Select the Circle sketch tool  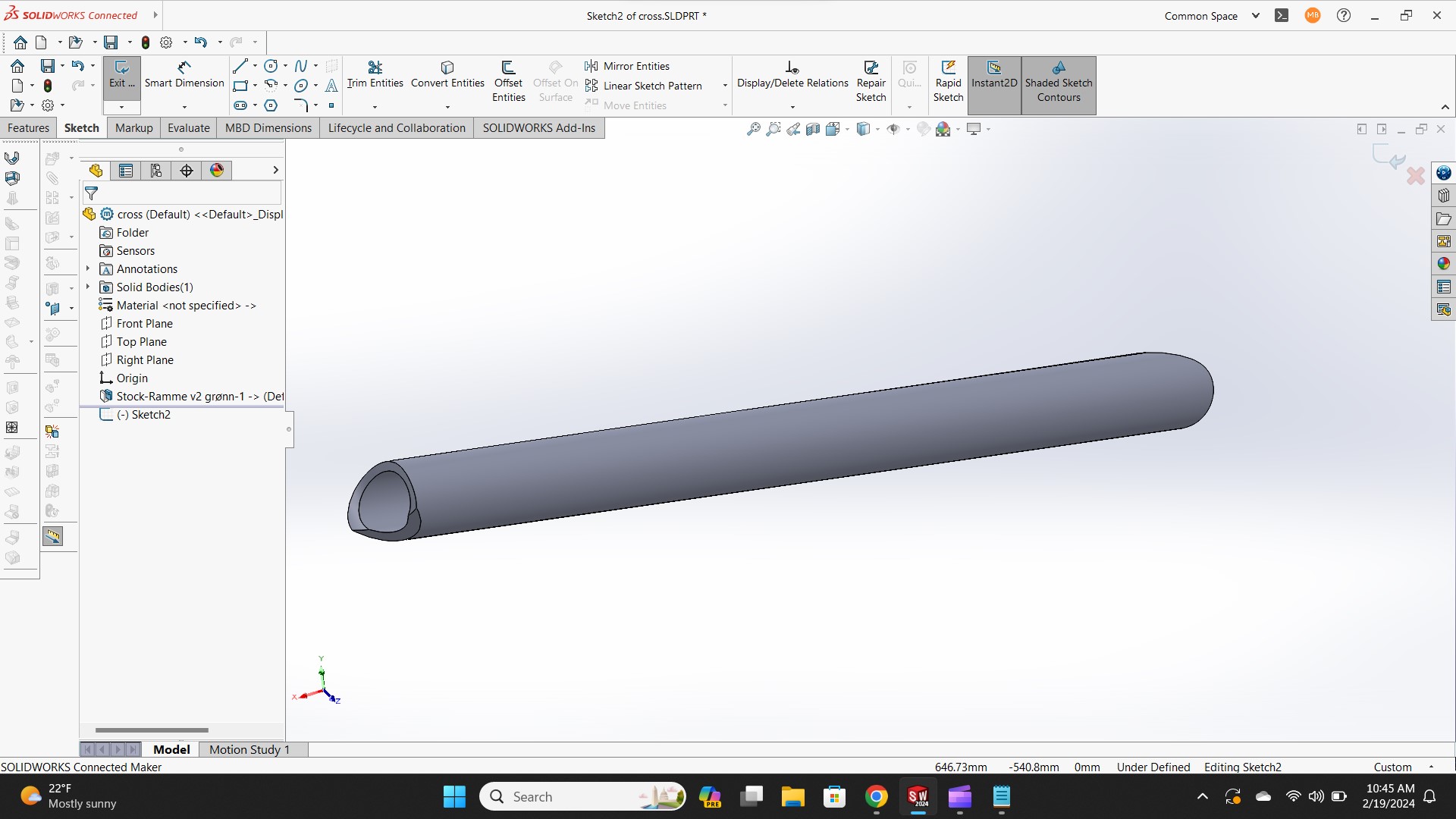(x=271, y=66)
